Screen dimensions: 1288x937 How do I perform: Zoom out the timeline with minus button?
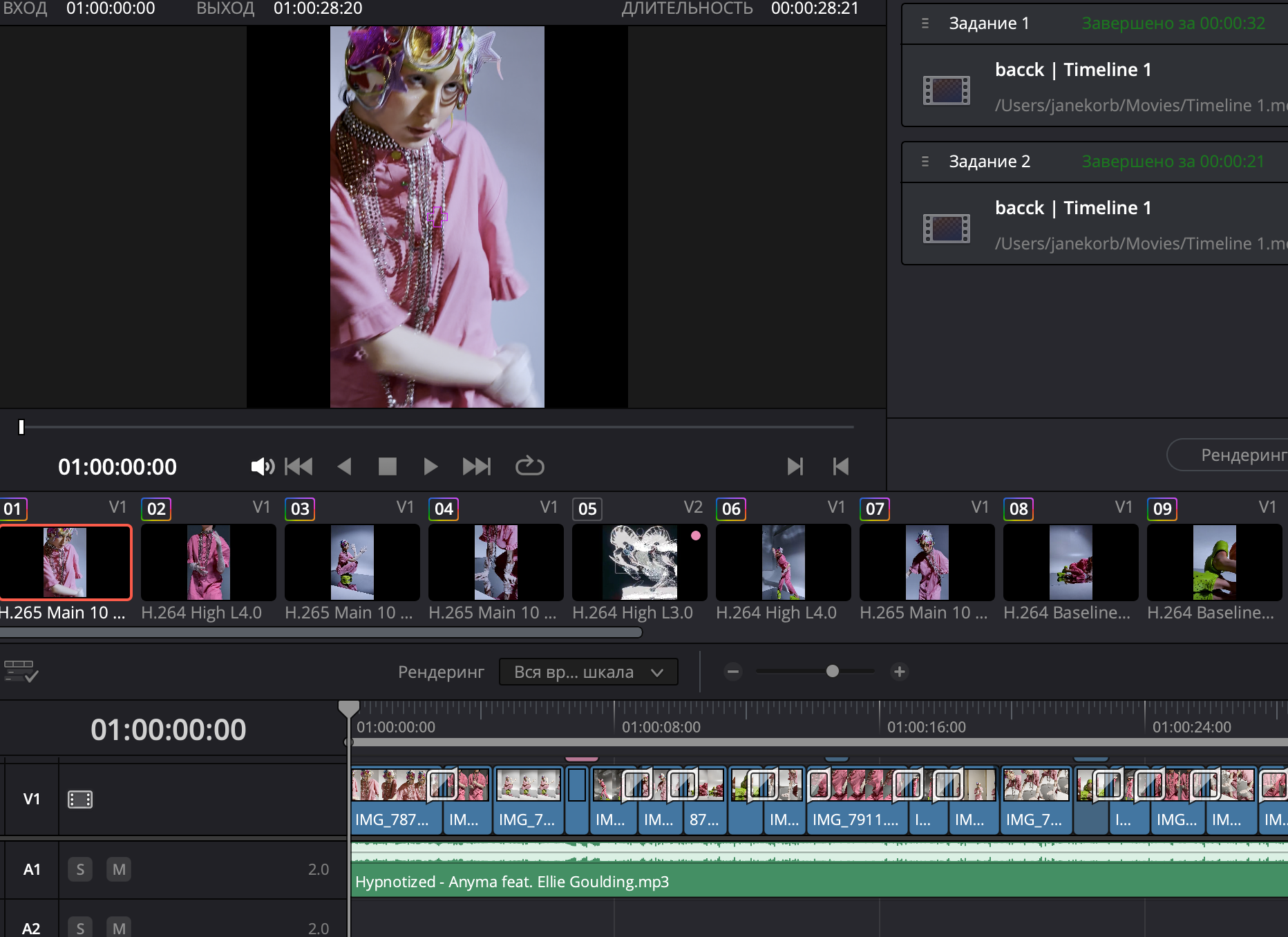click(733, 671)
